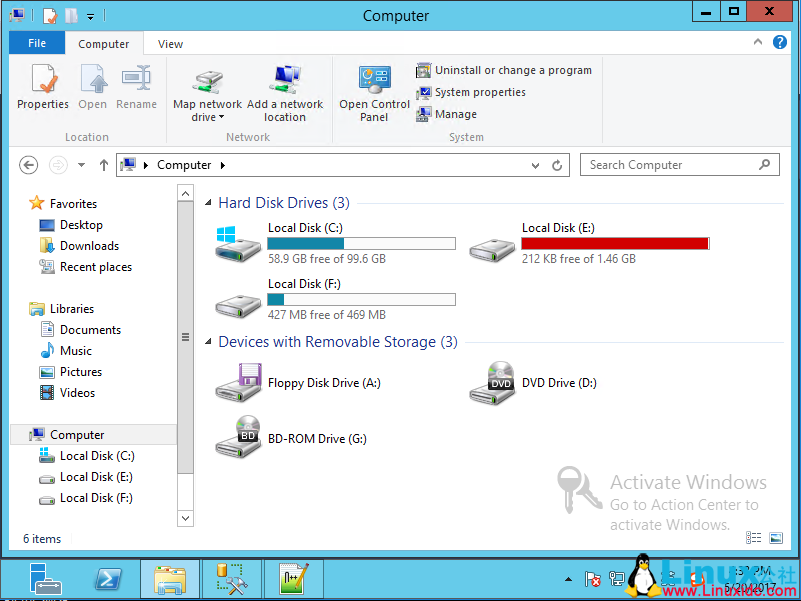The image size is (801, 601).
Task: Switch to details view in status bar
Action: click(753, 538)
